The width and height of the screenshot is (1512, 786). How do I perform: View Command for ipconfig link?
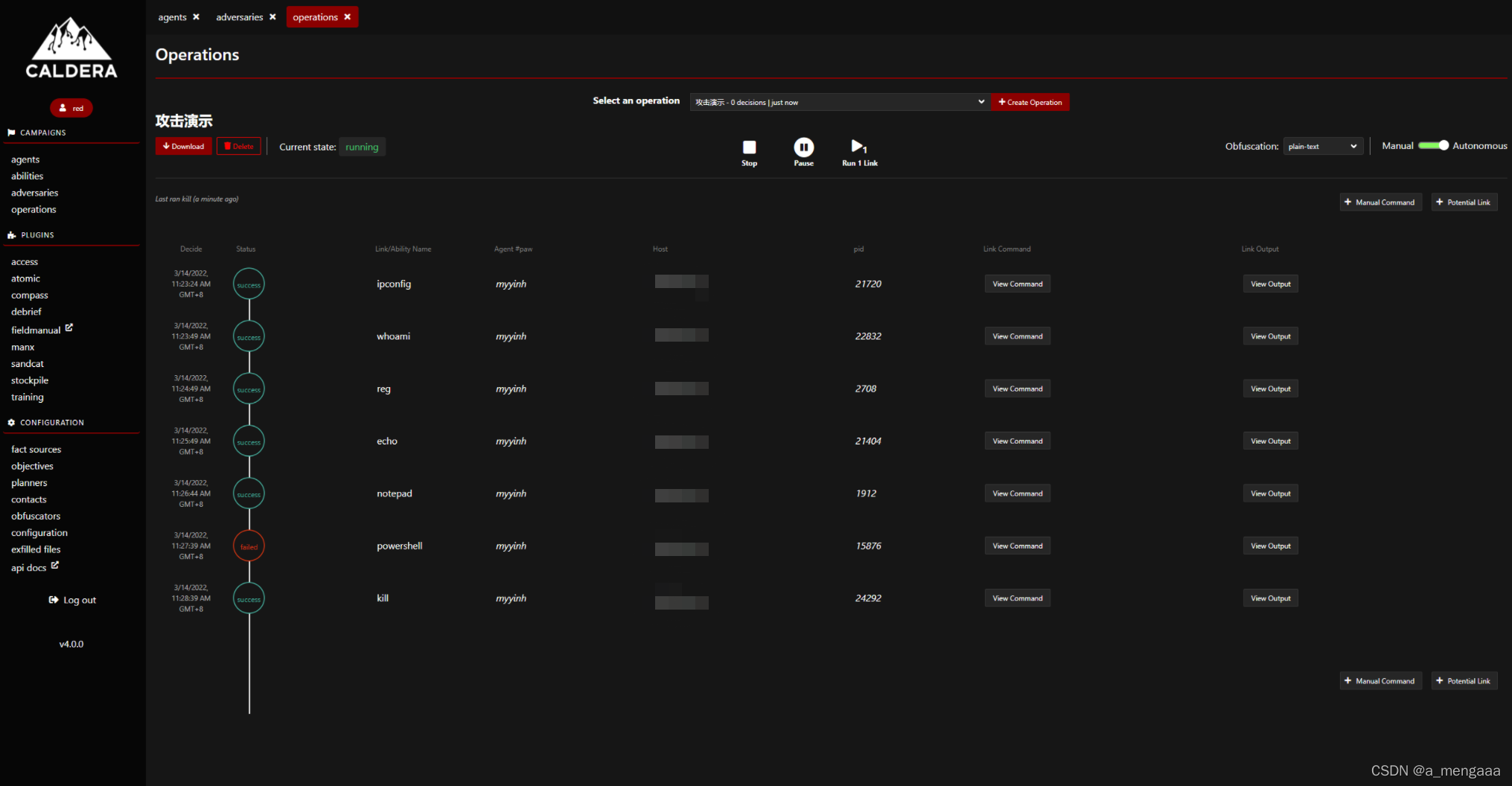1017,284
